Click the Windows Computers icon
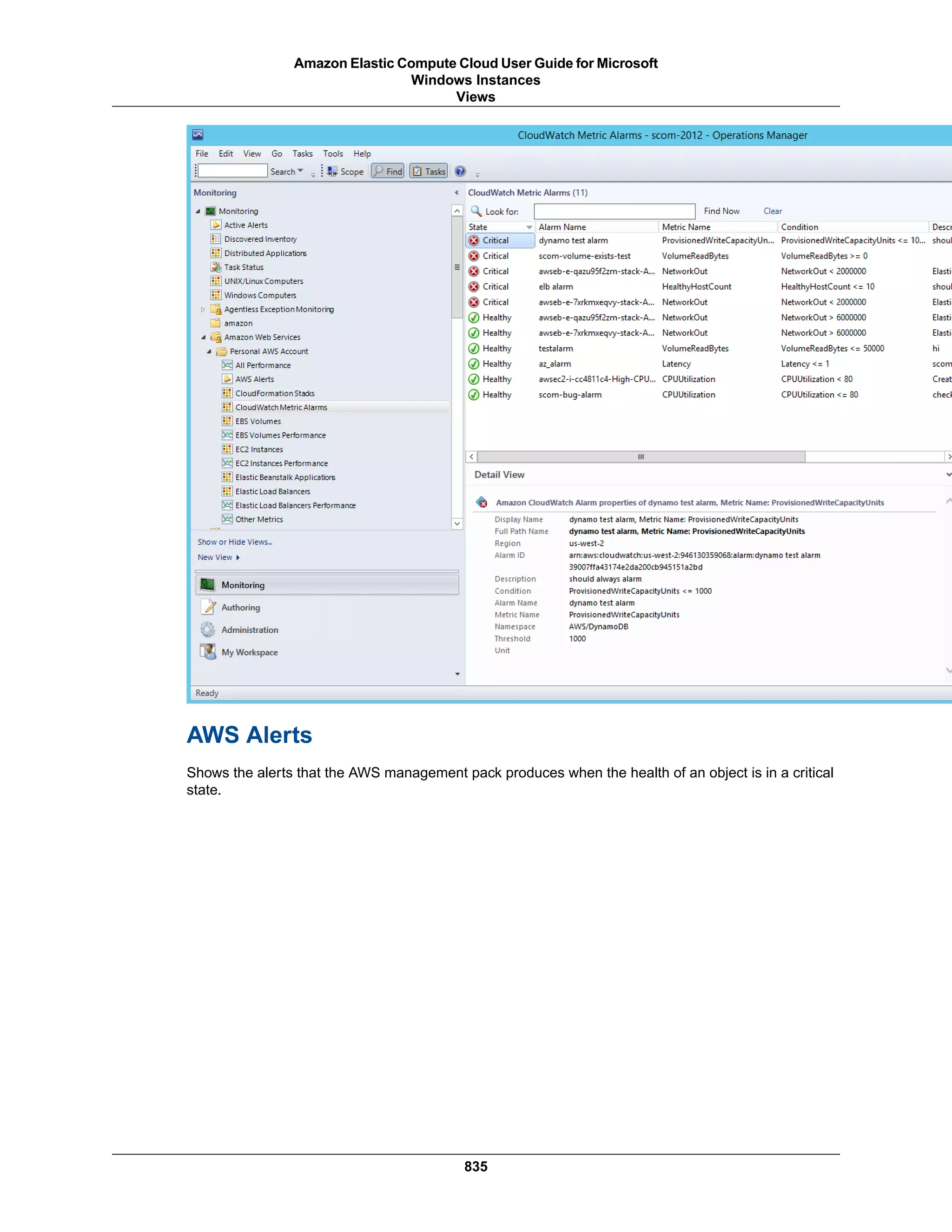 pyautogui.click(x=215, y=295)
